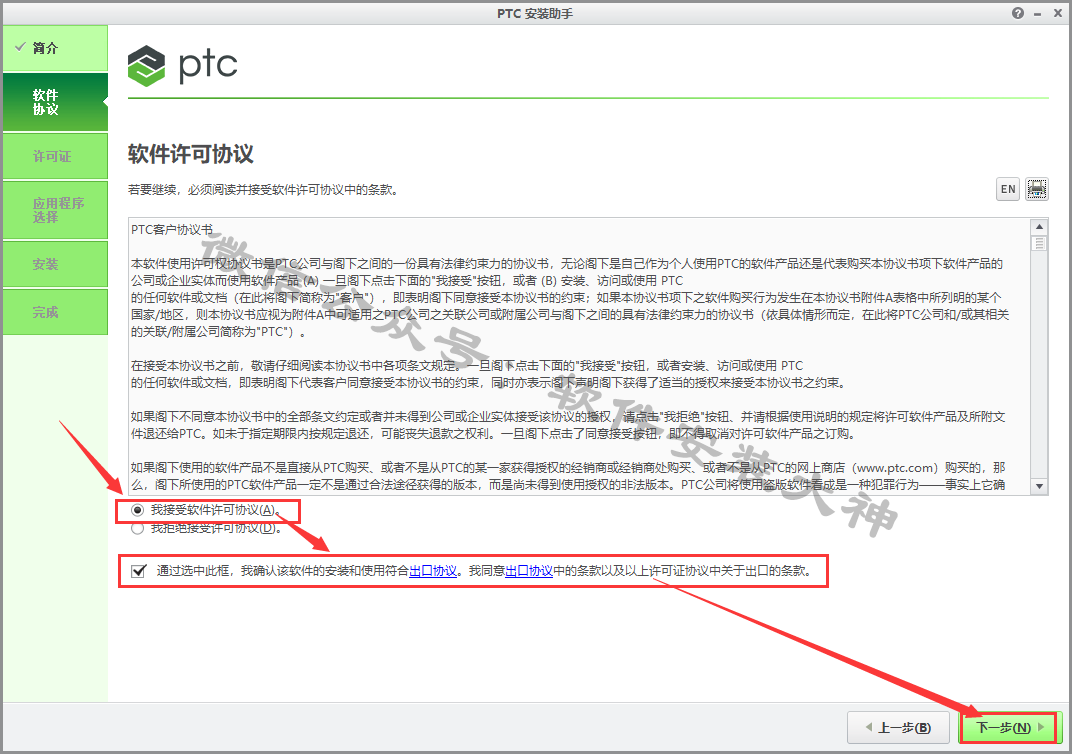The width and height of the screenshot is (1072, 754).
Task: Select the 许可证 step in sidebar
Action: (x=55, y=156)
